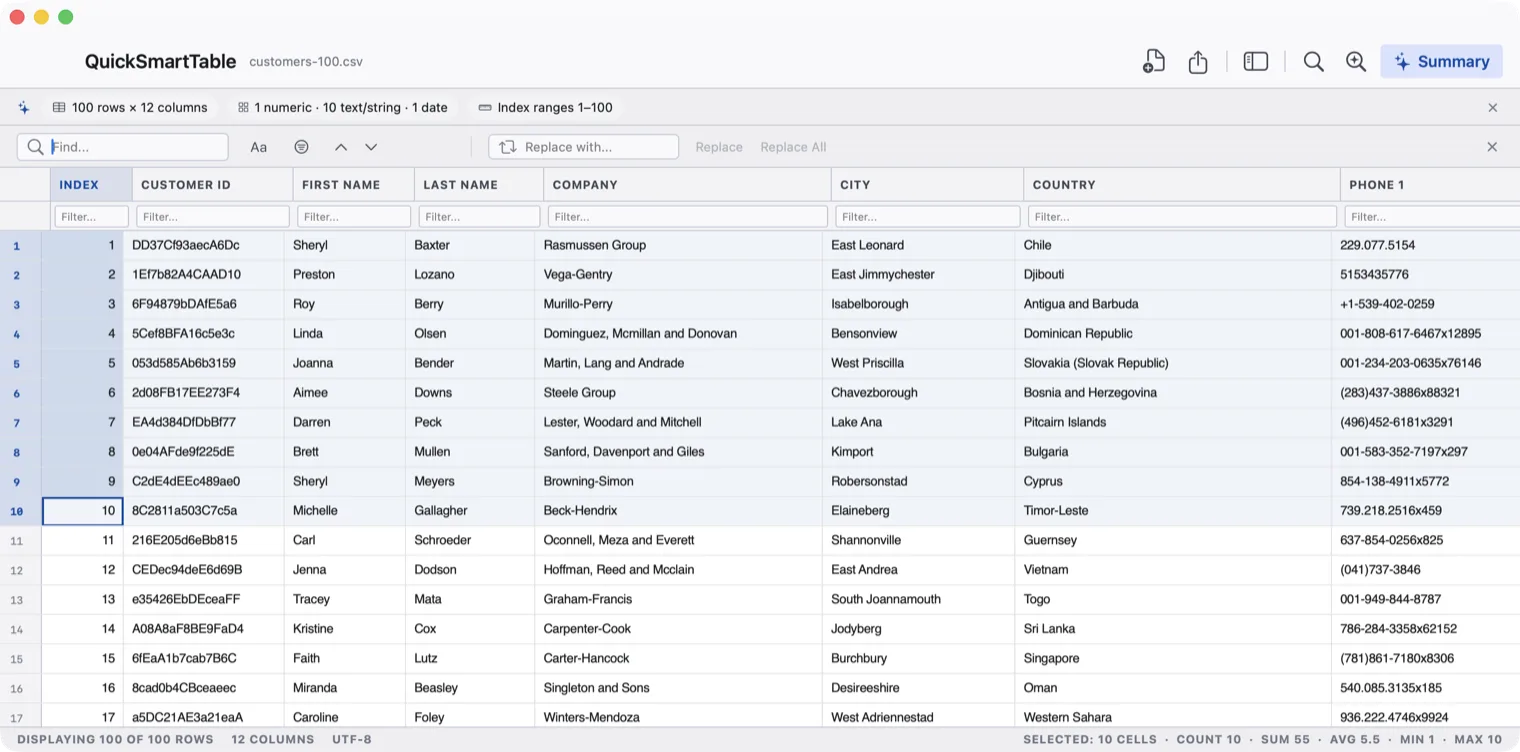Select the cell 'Oconnell, Meza and Everett'
This screenshot has width=1520, height=752.
pos(678,540)
